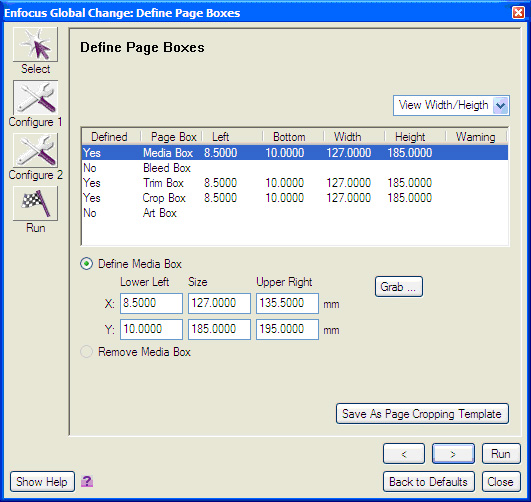This screenshot has height=502, width=531.
Task: Click the Grab ... button
Action: click(x=399, y=287)
